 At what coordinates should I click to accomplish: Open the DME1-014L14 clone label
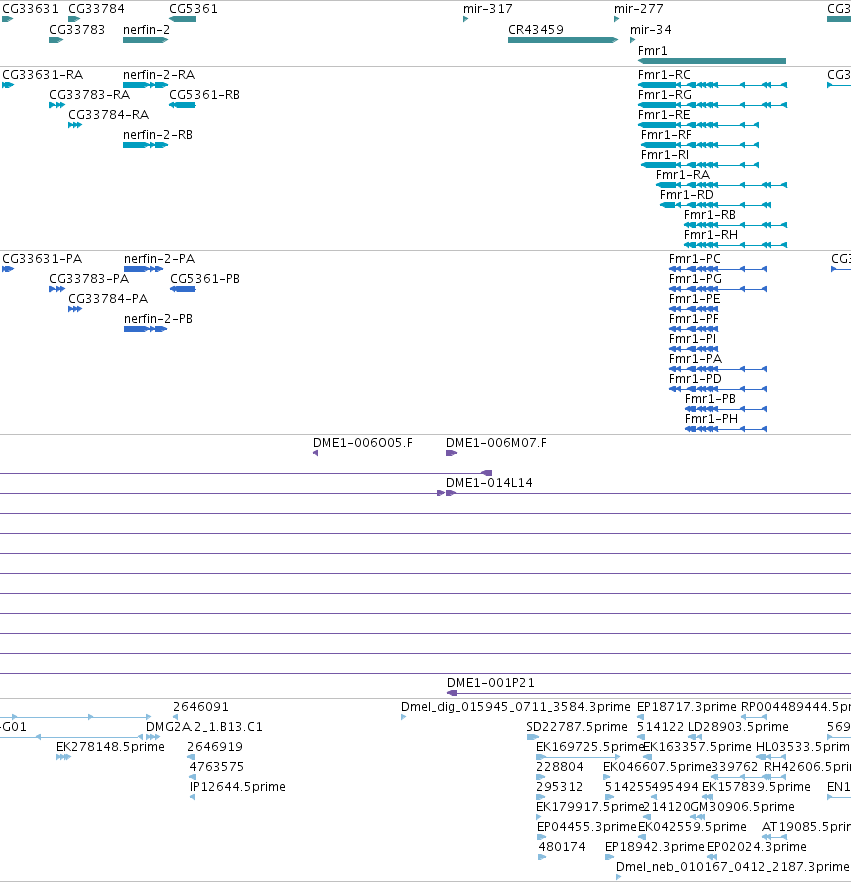pos(489,483)
